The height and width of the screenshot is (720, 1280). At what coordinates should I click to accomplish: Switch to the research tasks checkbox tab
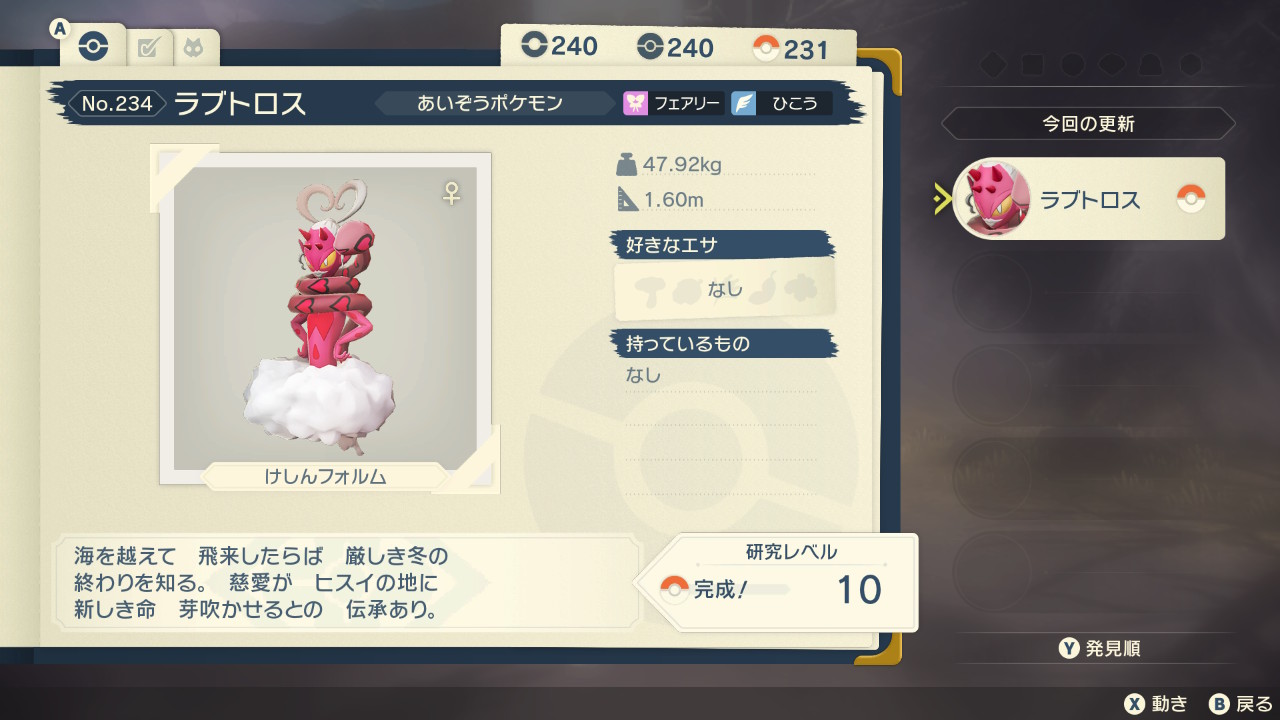pyautogui.click(x=149, y=47)
